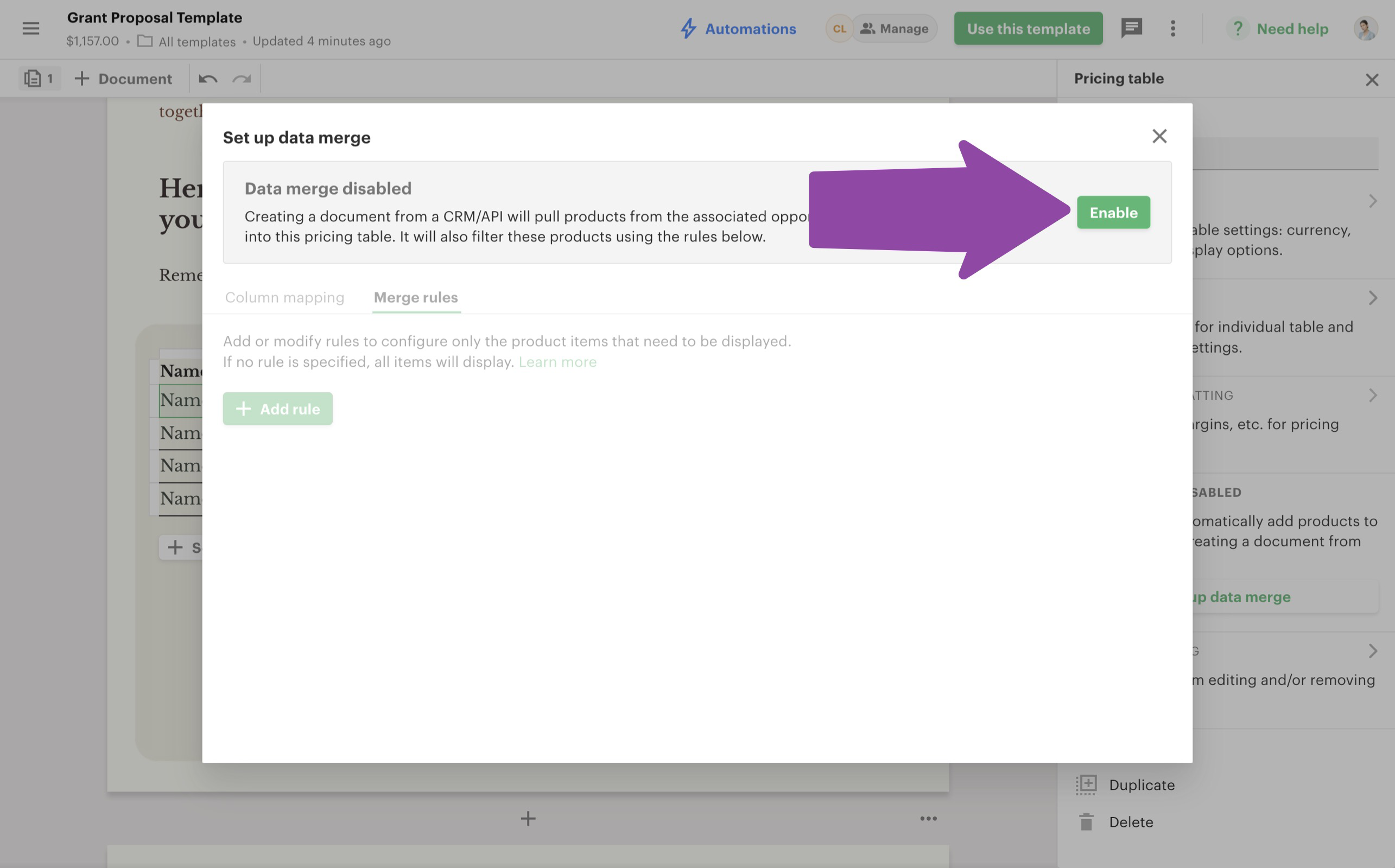Click the redo arrow icon
The image size is (1395, 868).
click(241, 78)
